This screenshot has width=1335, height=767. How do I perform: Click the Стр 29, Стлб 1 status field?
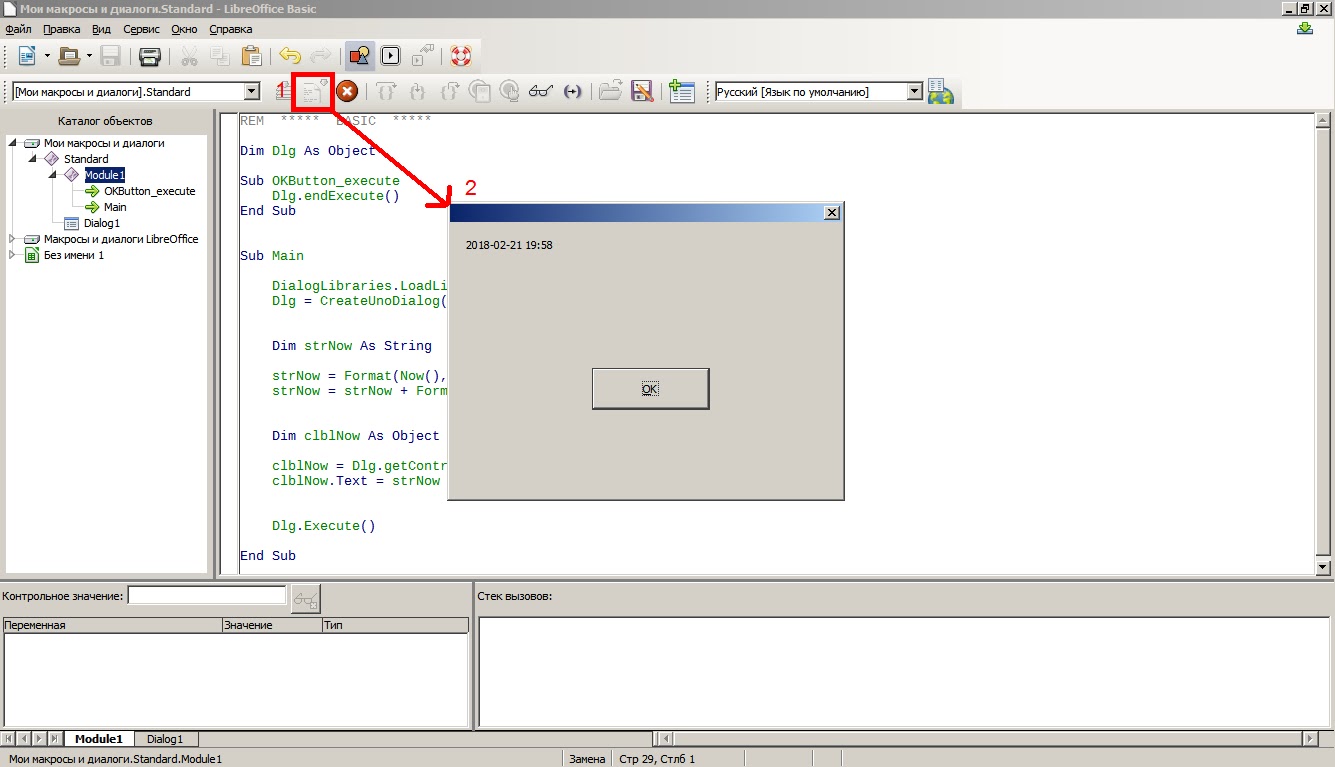point(657,759)
